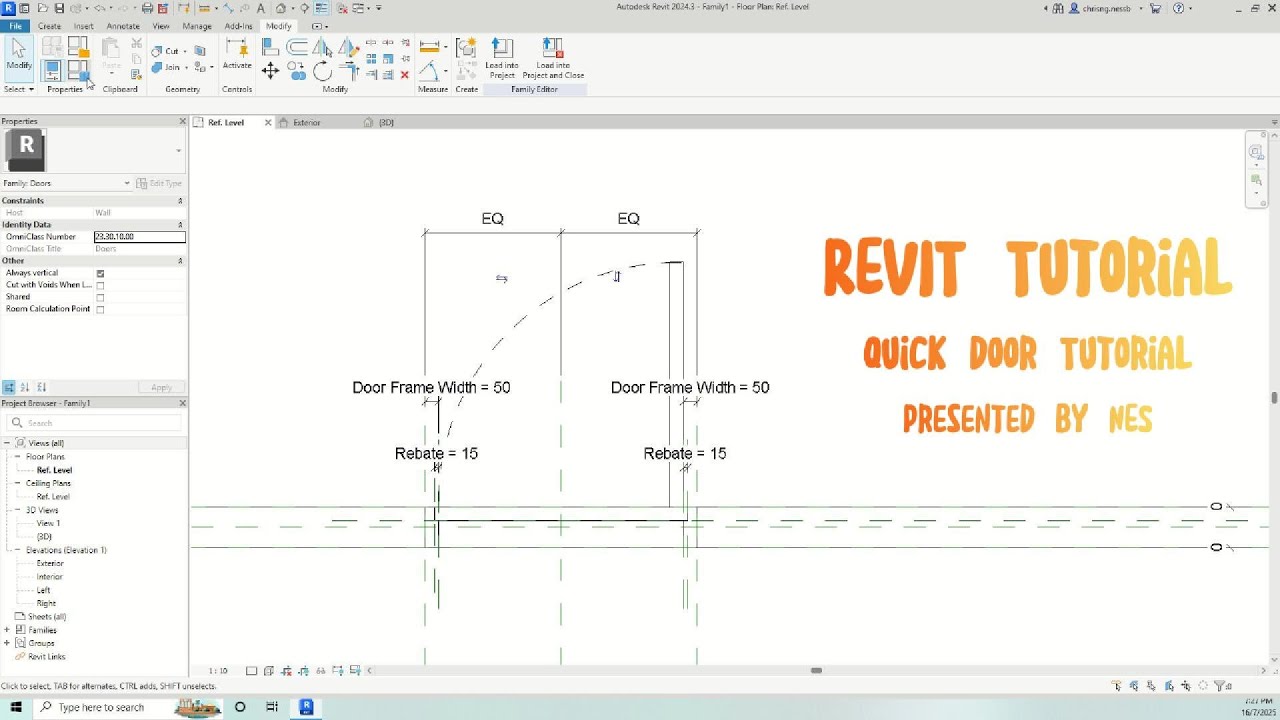Viewport: 1280px width, 720px height.
Task: Collapse the Elevations (Elevation 1) node
Action: [17, 550]
